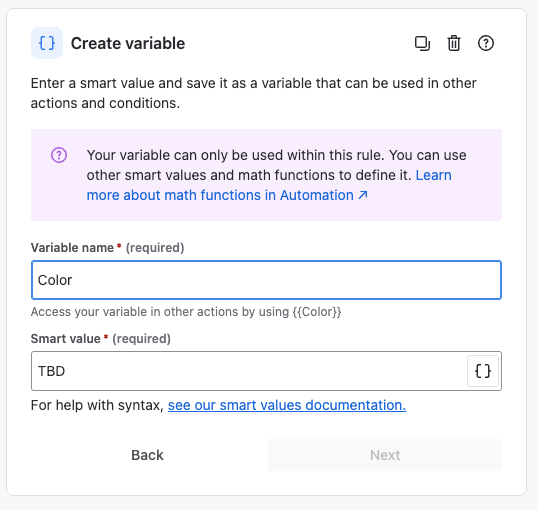Click the Variable name required label

click(x=107, y=247)
